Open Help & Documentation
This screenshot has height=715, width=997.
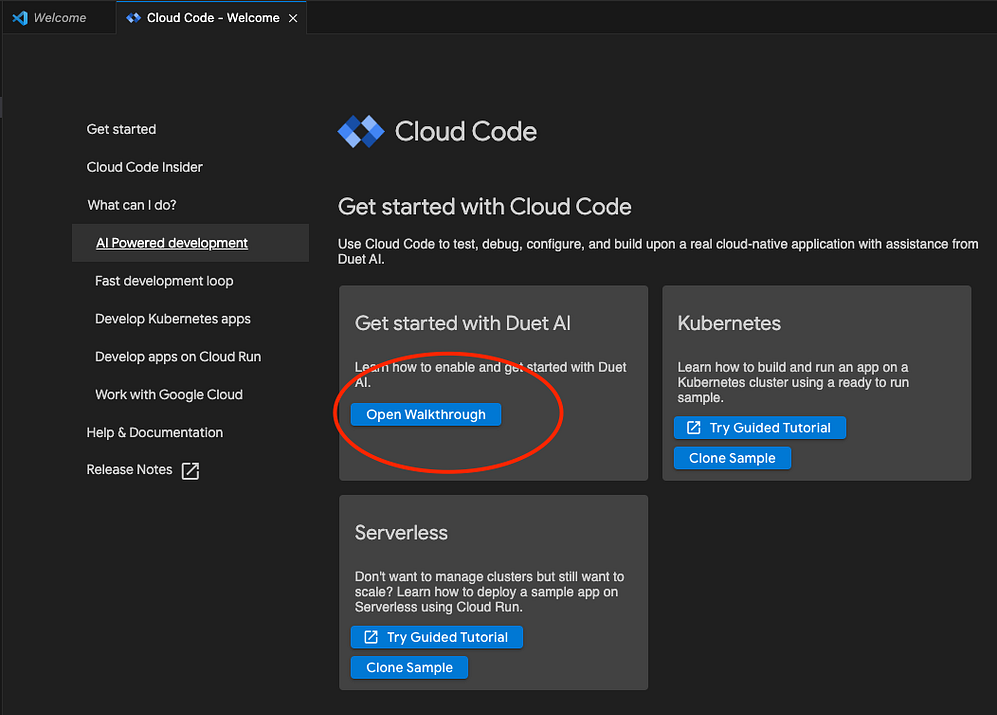tap(154, 432)
